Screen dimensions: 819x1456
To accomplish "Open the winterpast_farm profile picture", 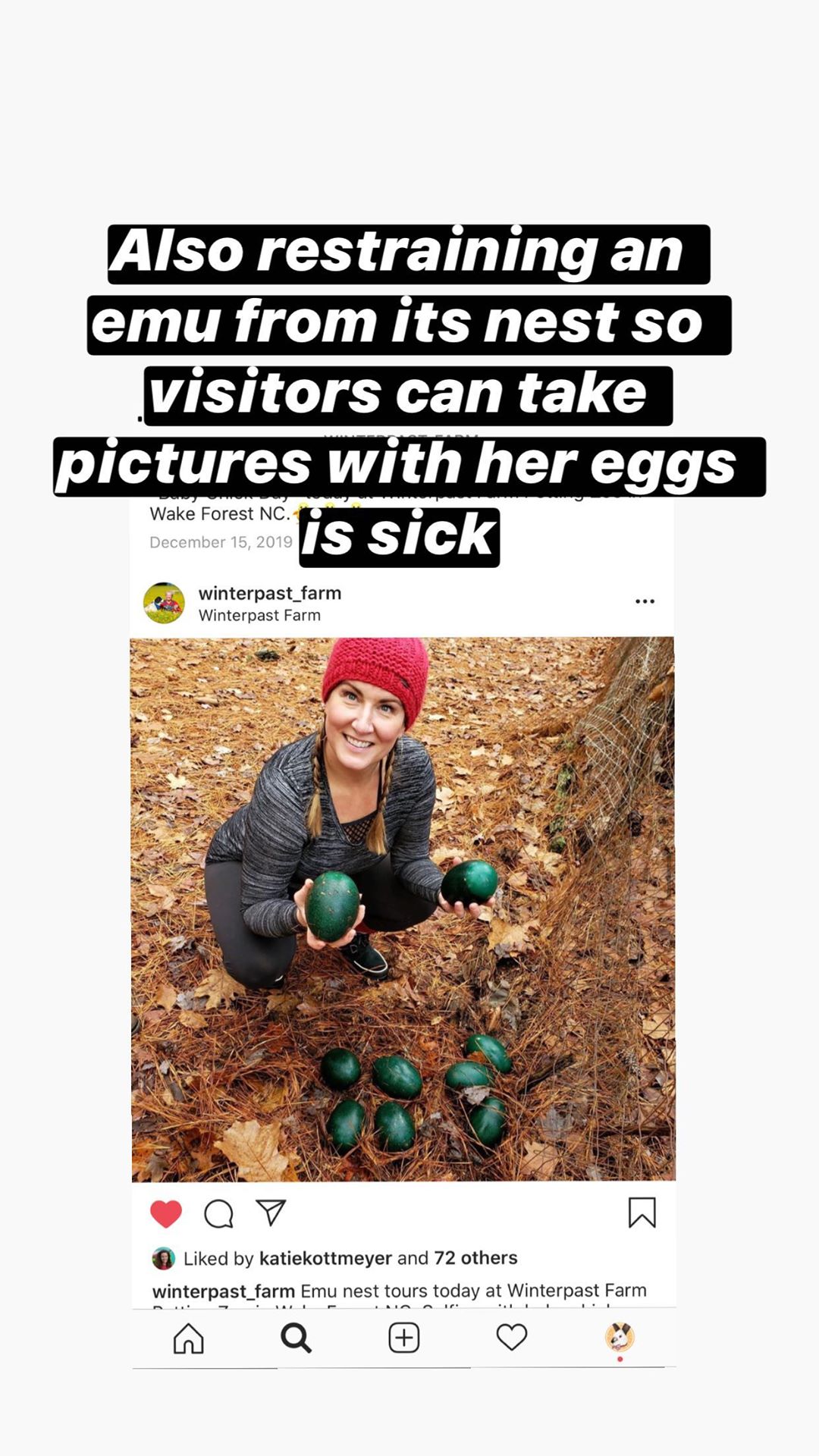I will pyautogui.click(x=164, y=603).
